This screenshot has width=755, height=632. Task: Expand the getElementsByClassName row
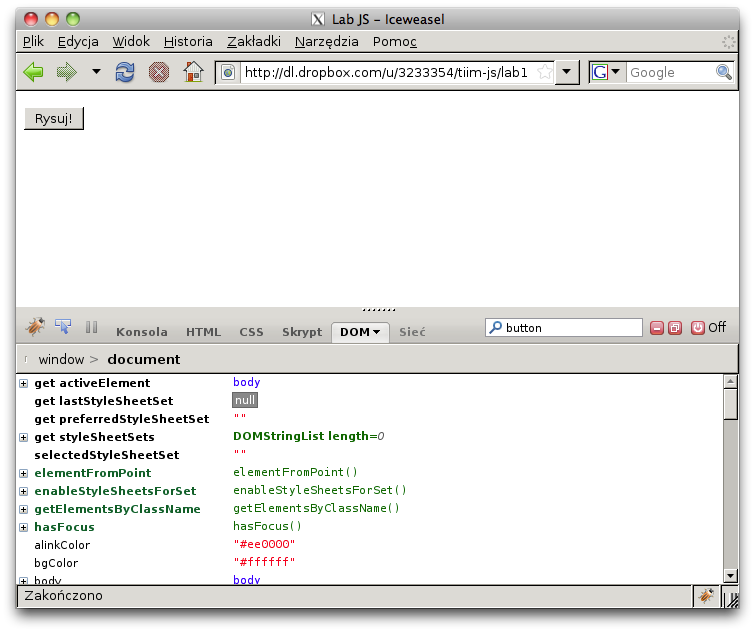point(24,509)
